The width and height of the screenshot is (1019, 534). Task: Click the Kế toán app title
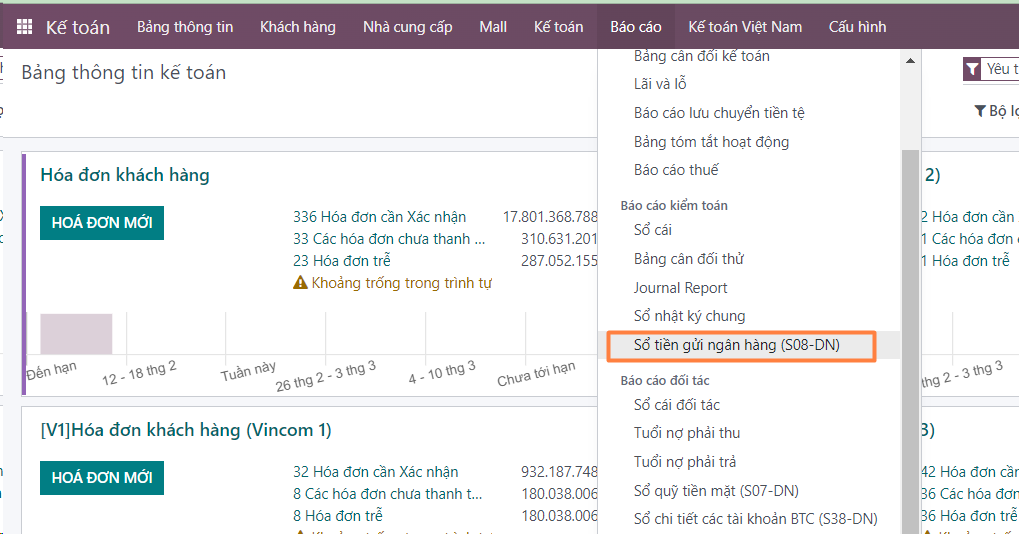pos(78,27)
